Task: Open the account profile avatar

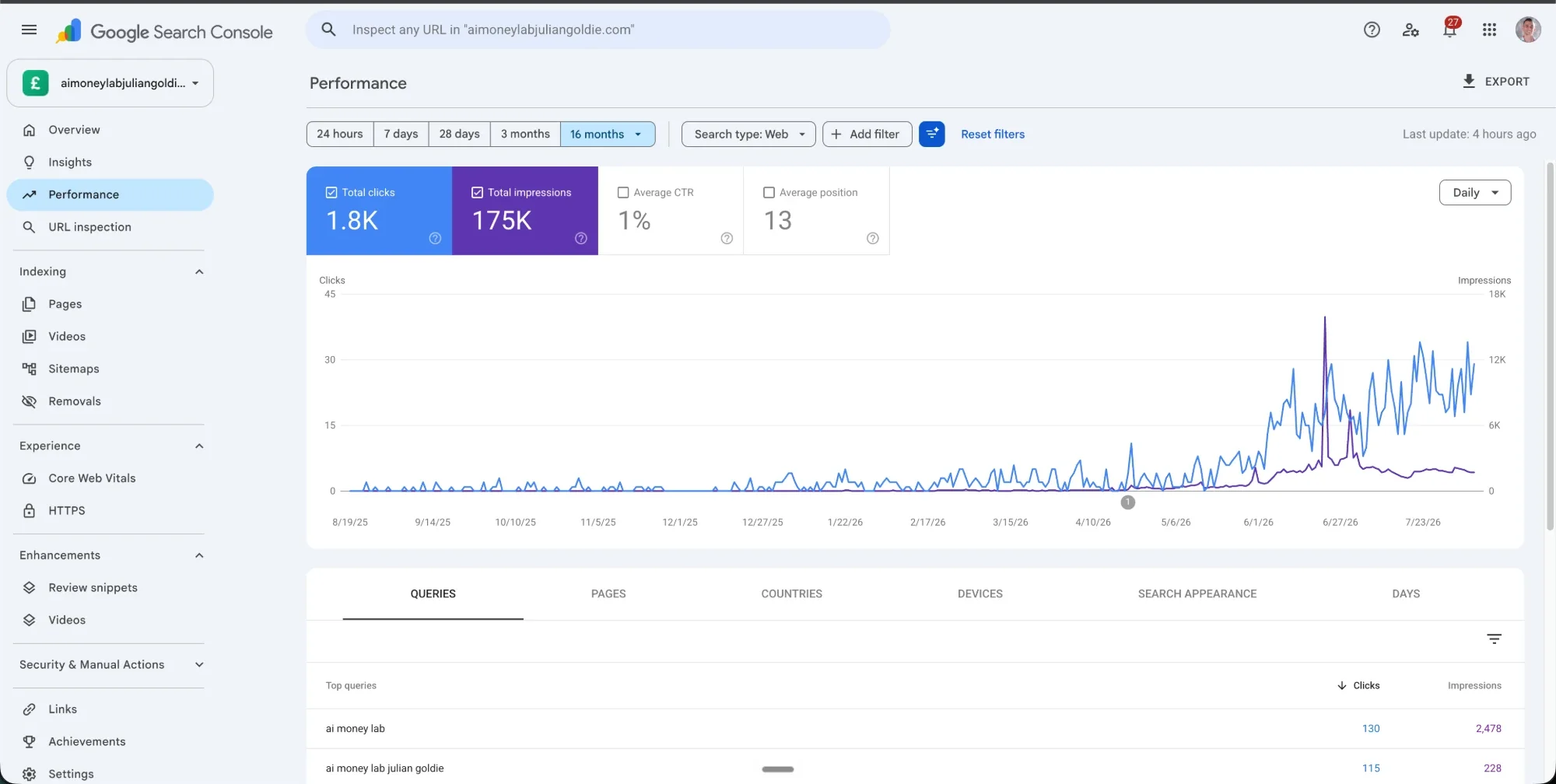Action: (1528, 30)
